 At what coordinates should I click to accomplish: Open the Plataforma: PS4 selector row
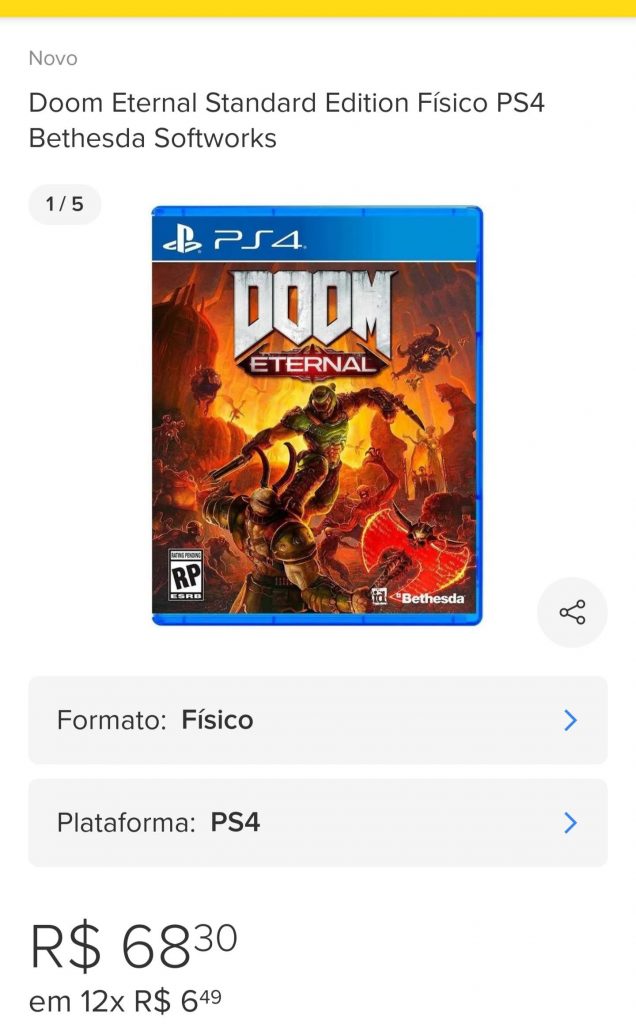pyautogui.click(x=318, y=823)
